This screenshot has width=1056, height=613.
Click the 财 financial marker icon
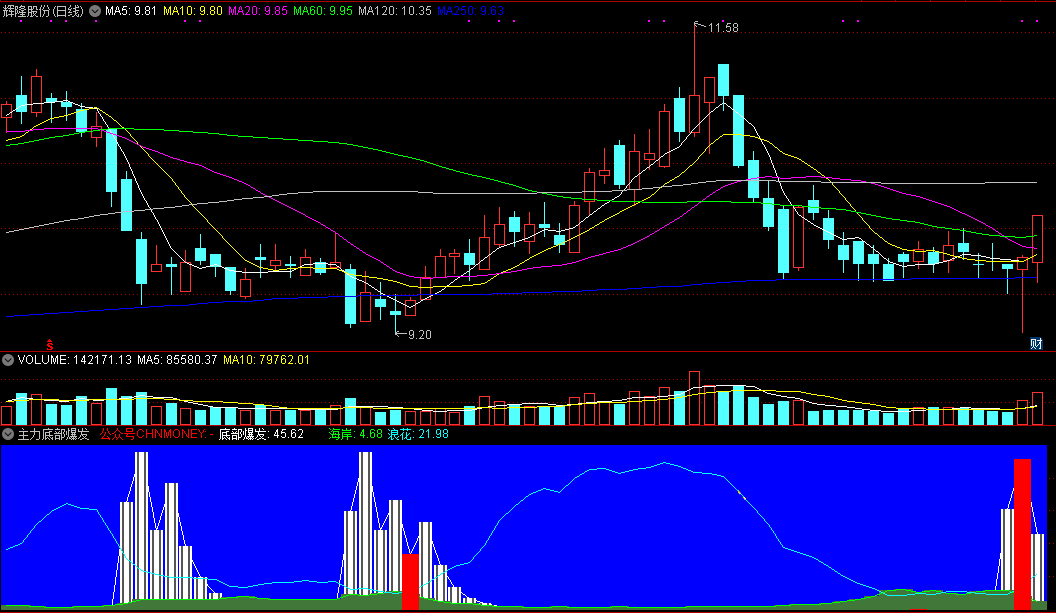pos(1036,344)
